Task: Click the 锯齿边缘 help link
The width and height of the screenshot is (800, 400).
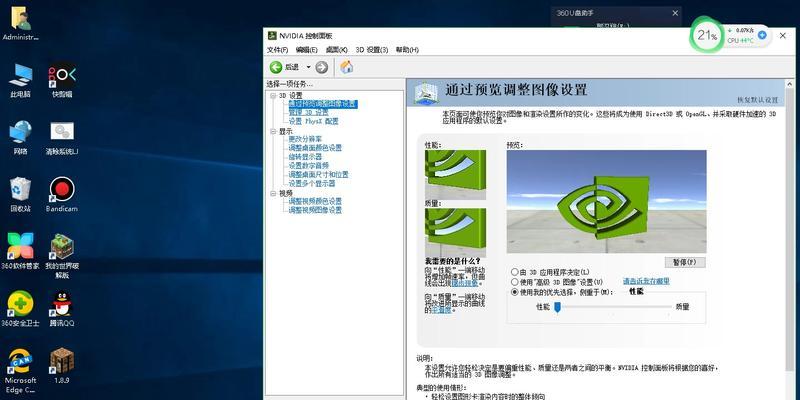Action: 464,283
